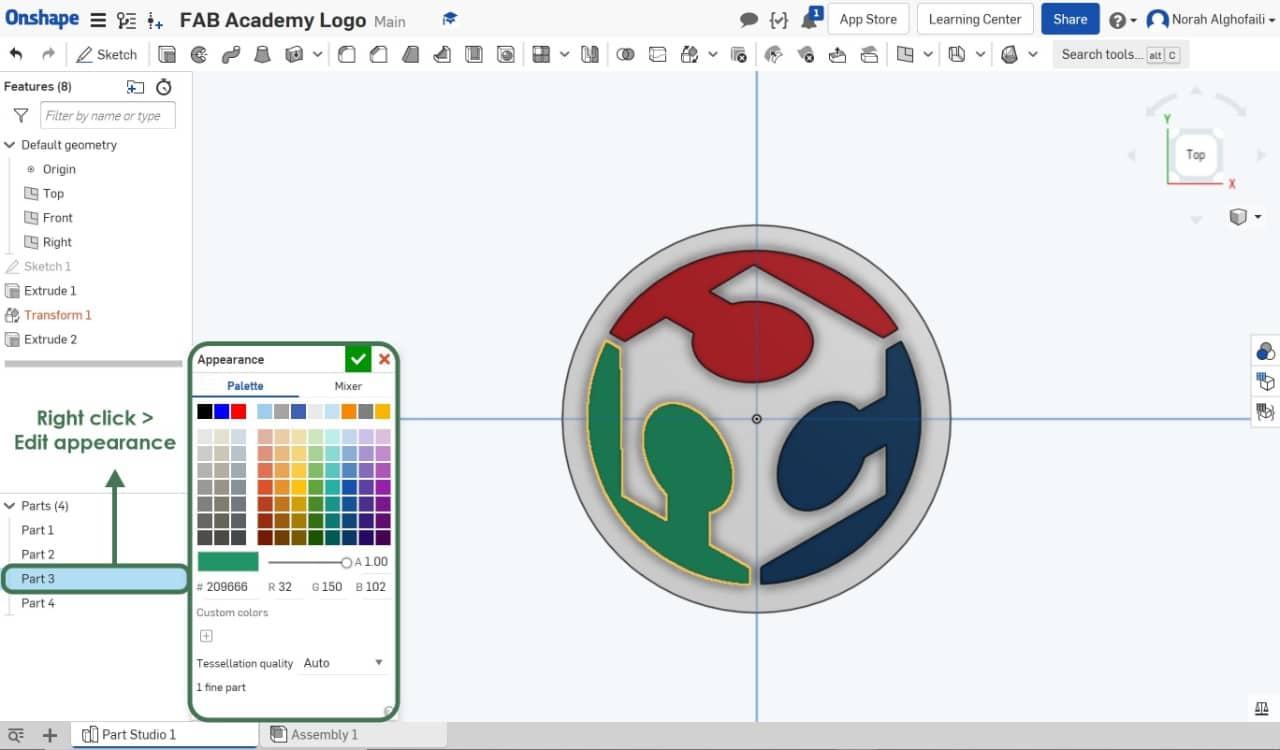Click the rollback stopwatch icon in Features header

pyautogui.click(x=164, y=87)
